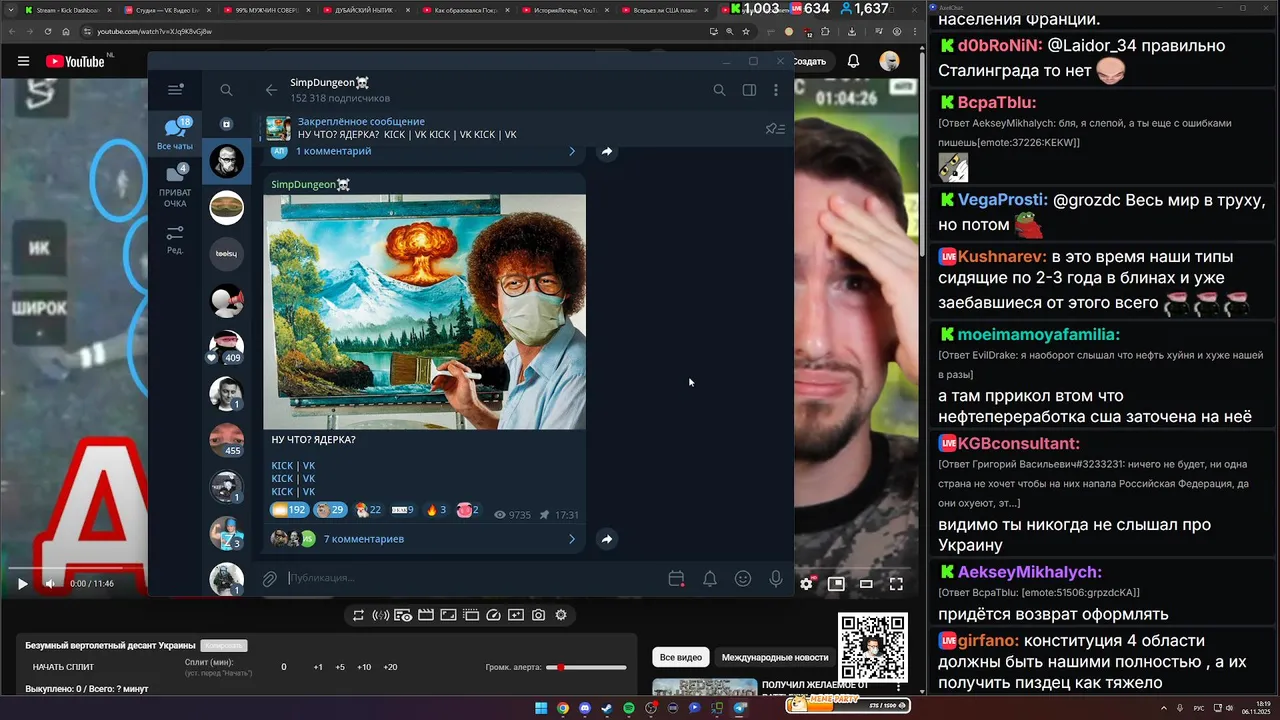Click the Ред. edit folders button
Image resolution: width=1280 pixels, height=720 pixels.
[x=175, y=240]
